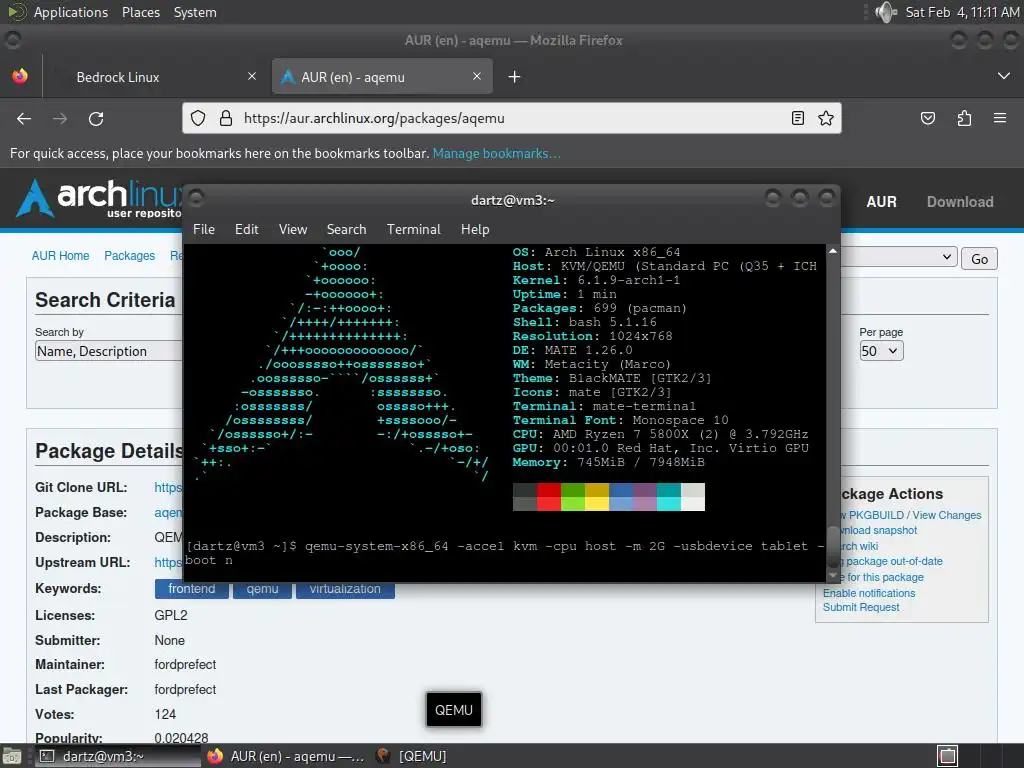Open terminal Help menu

(475, 229)
